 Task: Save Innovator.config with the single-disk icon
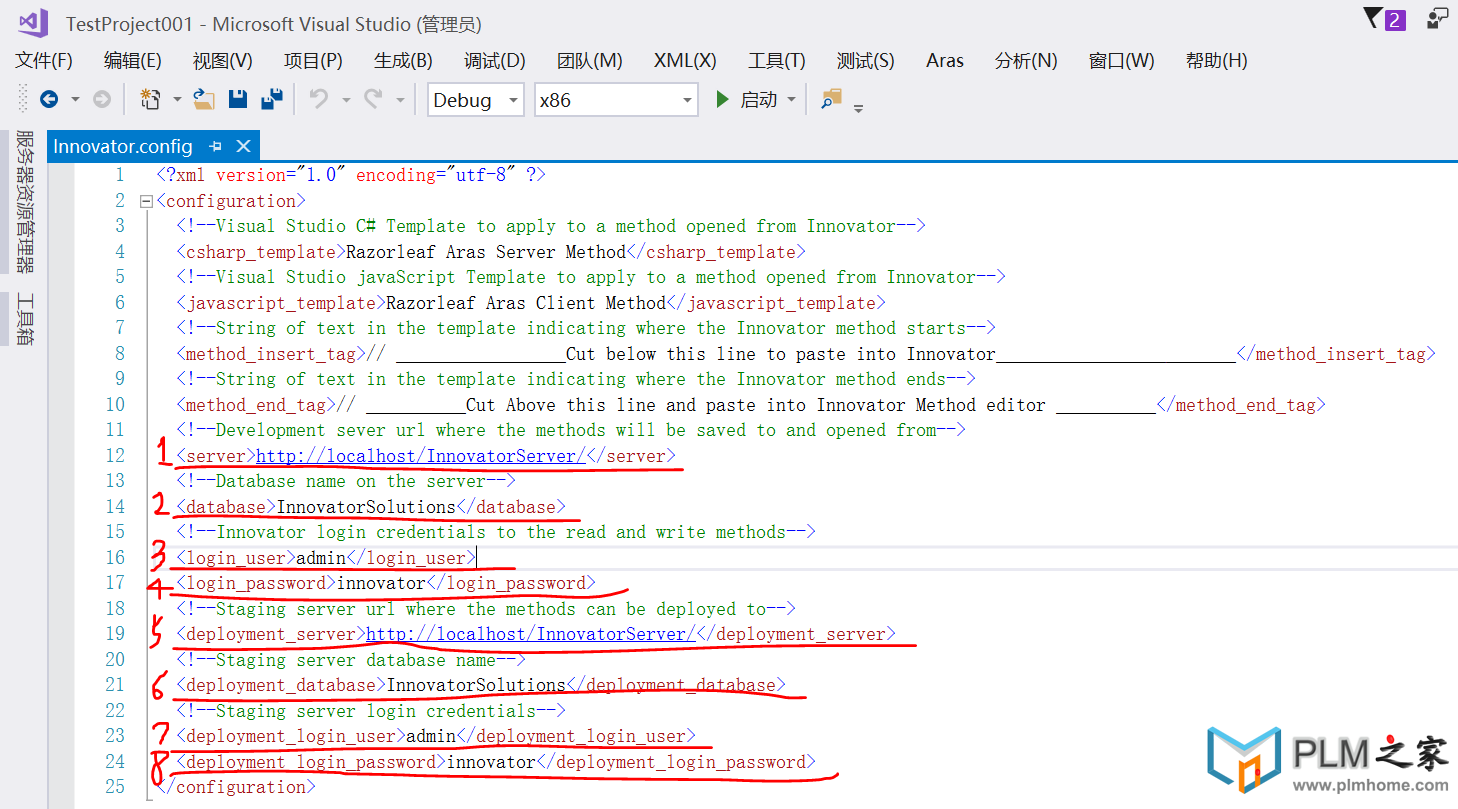(x=238, y=99)
